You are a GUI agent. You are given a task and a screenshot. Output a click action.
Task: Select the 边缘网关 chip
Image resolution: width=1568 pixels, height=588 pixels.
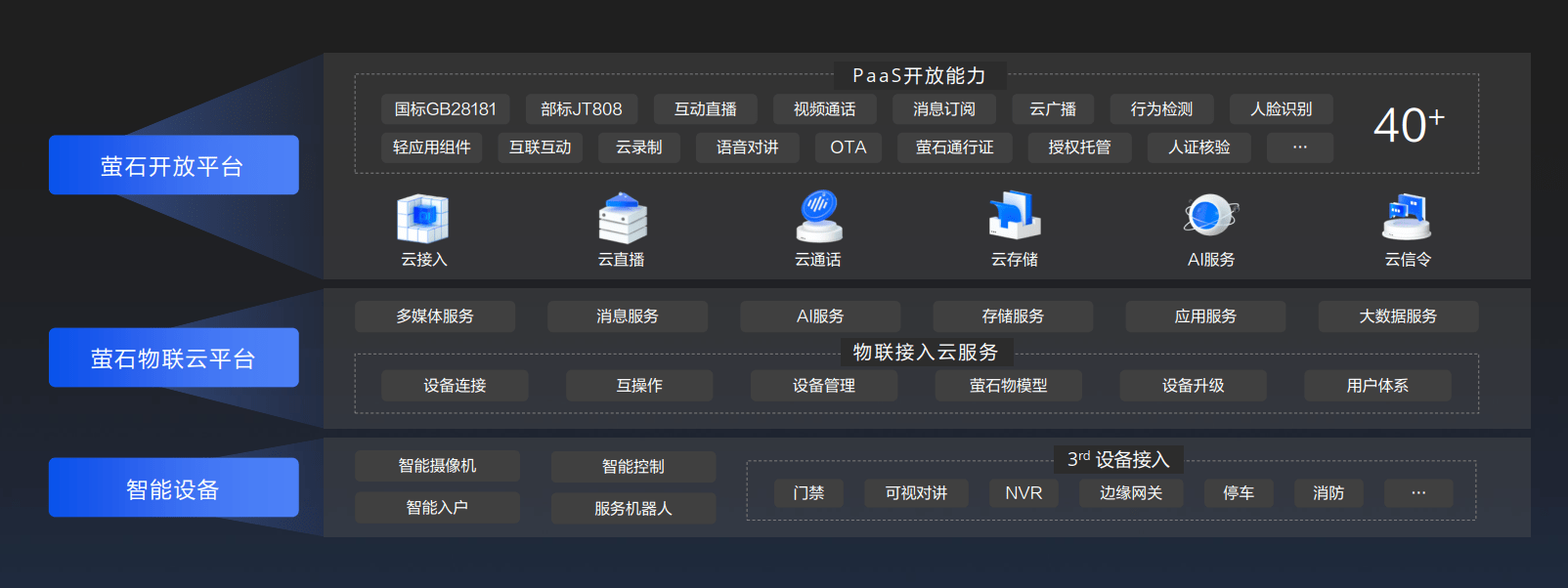[x=1131, y=493]
